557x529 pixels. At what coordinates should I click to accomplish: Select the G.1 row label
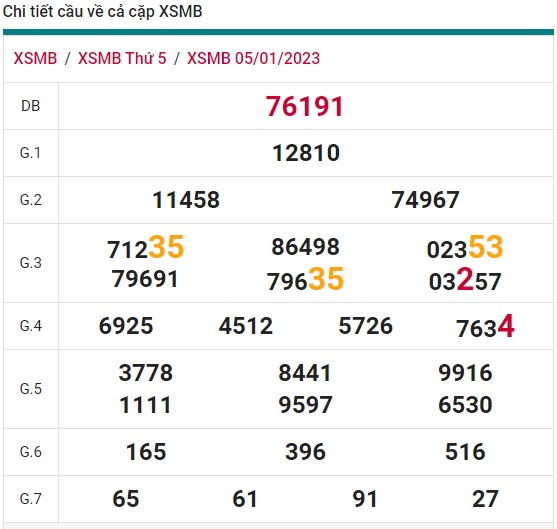tap(31, 153)
